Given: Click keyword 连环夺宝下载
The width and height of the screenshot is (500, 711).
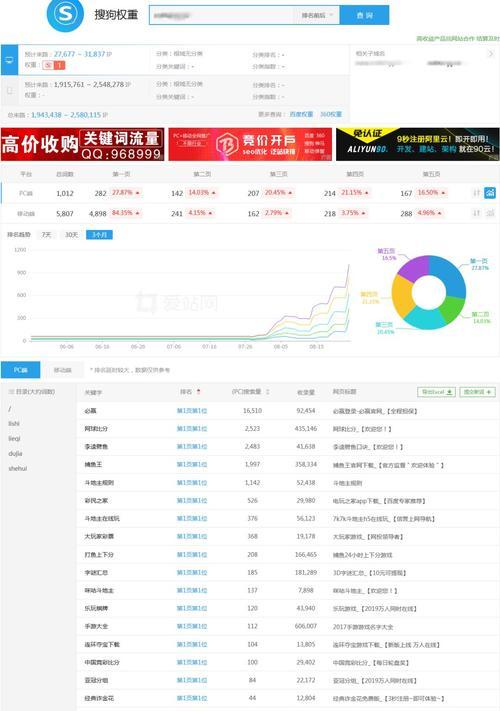Looking at the screenshot, I should coord(102,644).
